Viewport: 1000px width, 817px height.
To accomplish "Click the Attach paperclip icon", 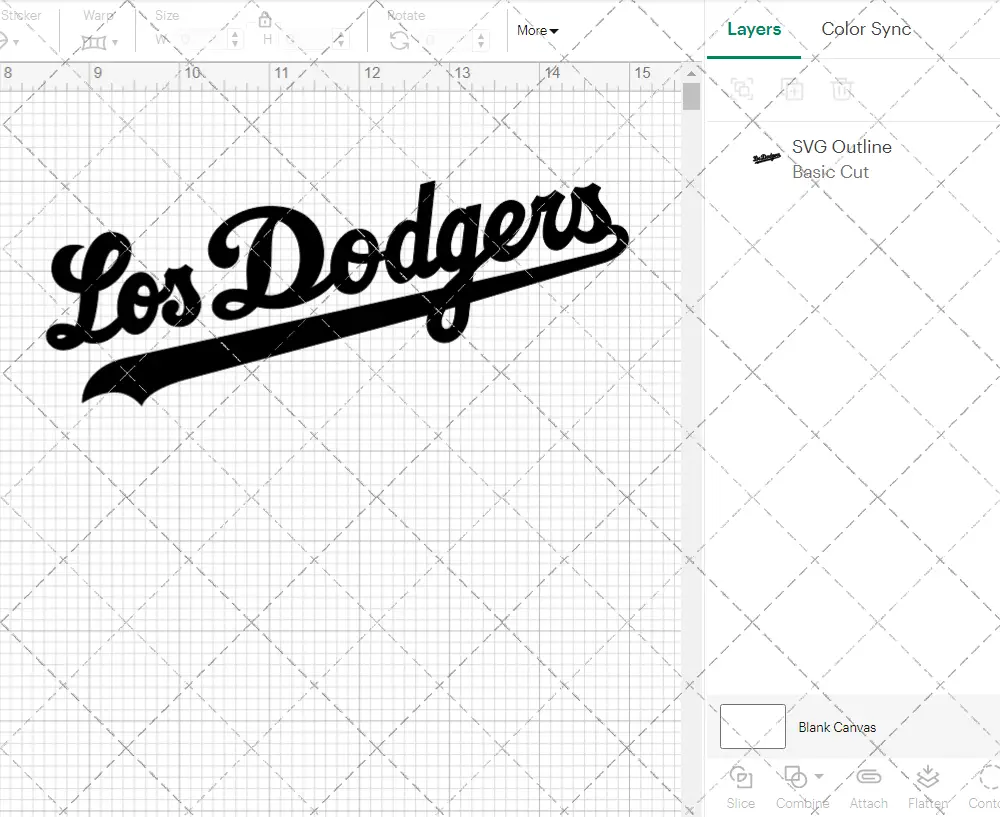I will pos(868,778).
